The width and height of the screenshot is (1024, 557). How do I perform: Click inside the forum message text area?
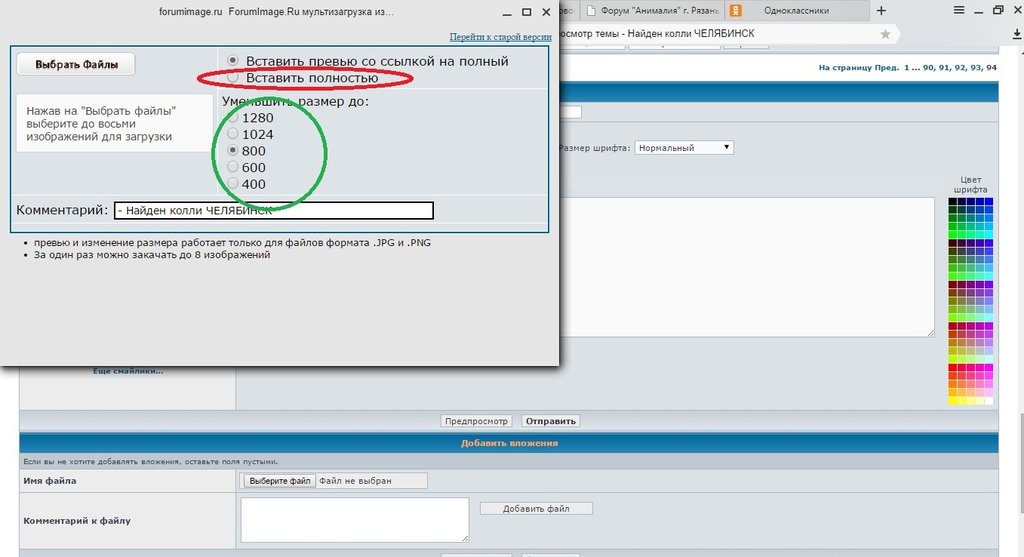tap(747, 267)
